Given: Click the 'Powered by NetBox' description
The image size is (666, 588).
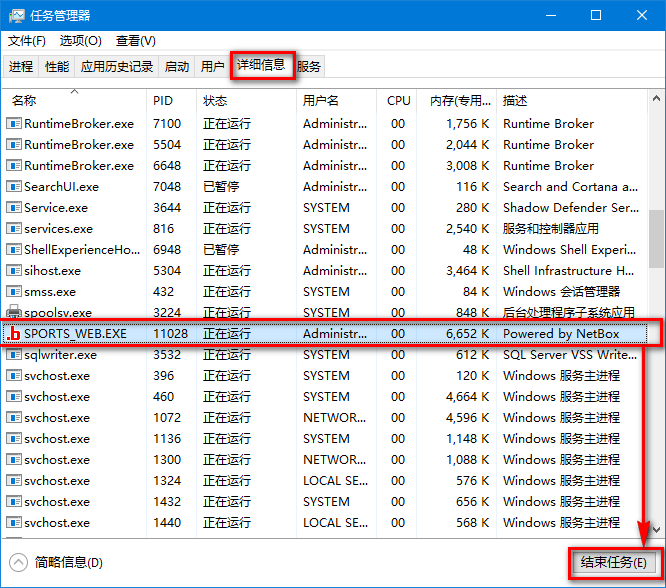Looking at the screenshot, I should point(561,334).
